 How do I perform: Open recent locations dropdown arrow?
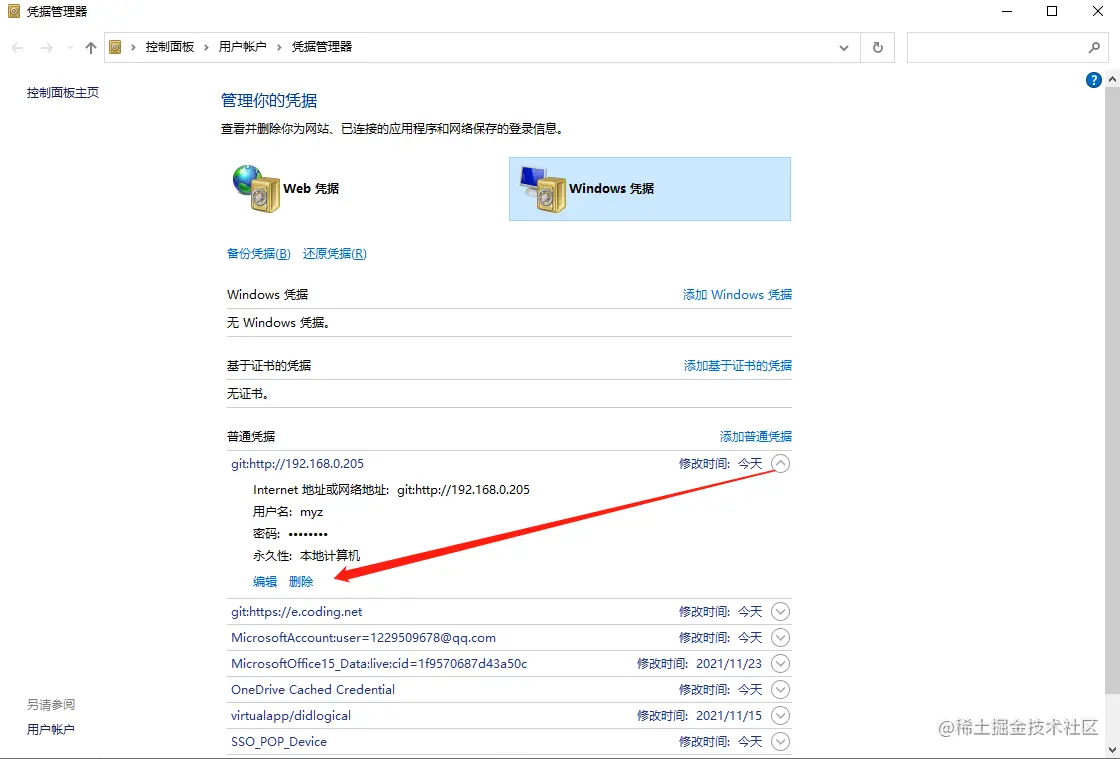(70, 48)
